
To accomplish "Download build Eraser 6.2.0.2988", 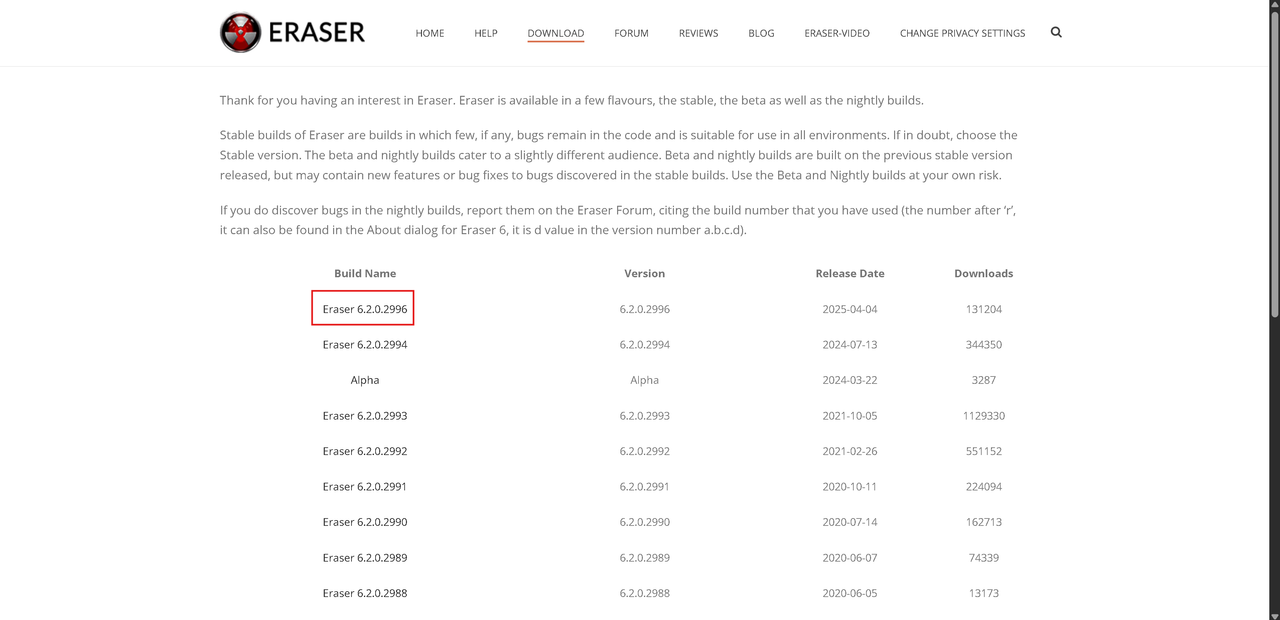I will click(365, 593).
